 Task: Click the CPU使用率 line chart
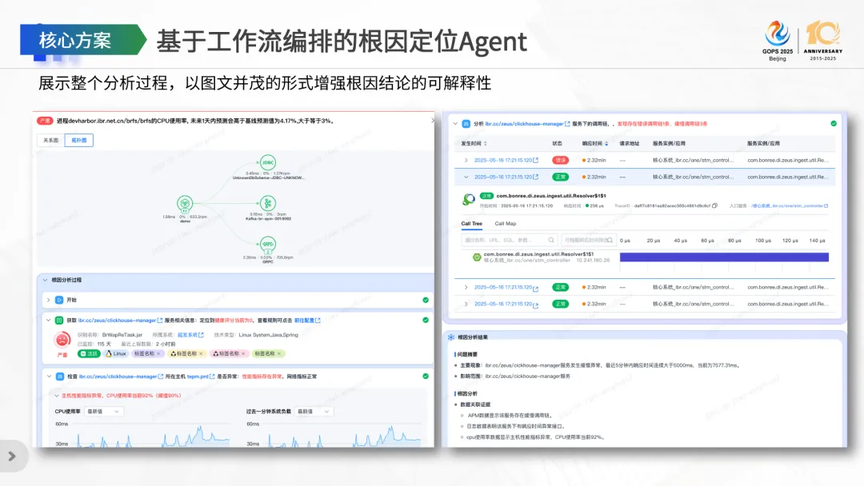[x=142, y=434]
